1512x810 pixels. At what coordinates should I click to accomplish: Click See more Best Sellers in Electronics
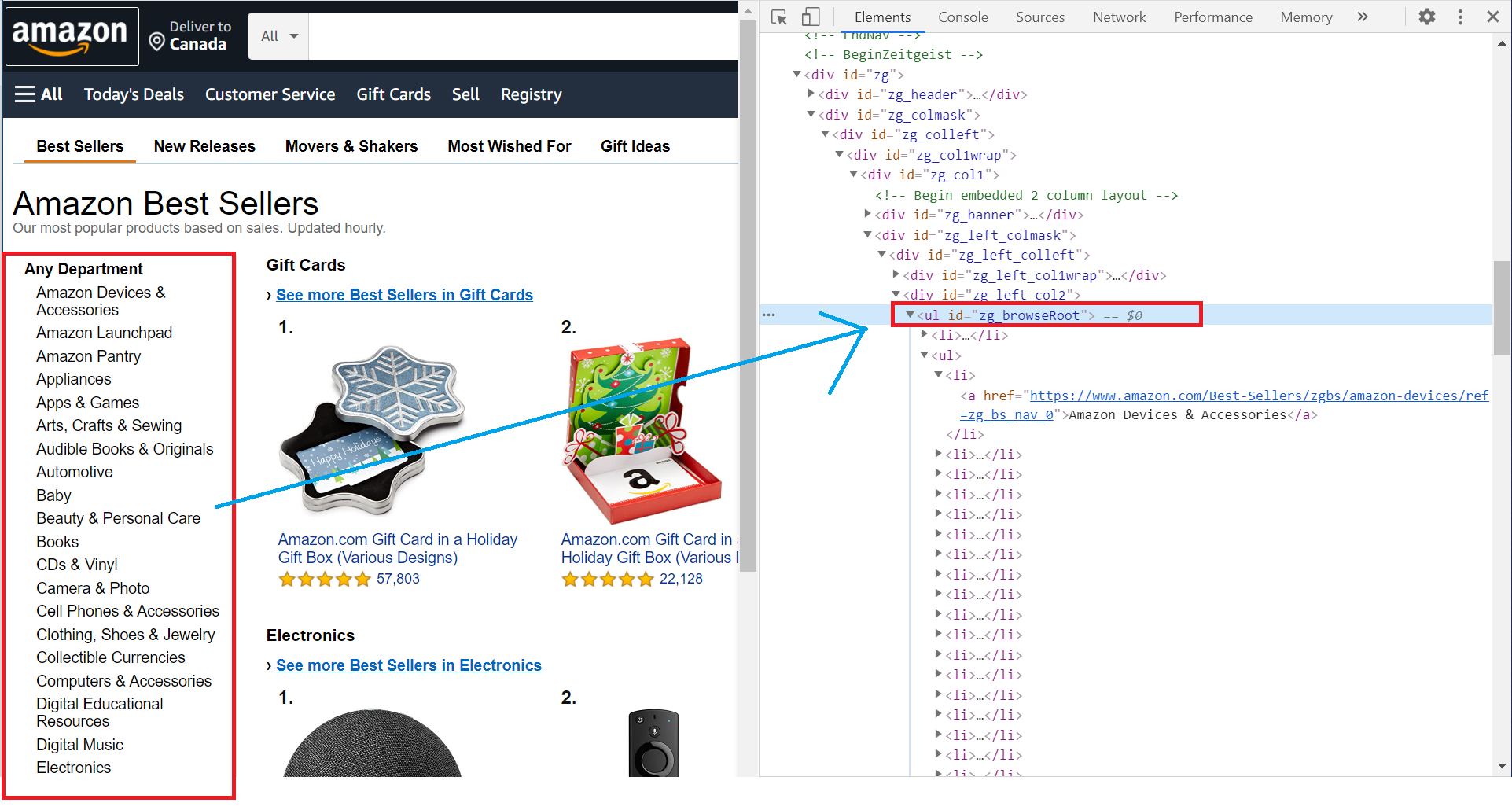click(408, 665)
